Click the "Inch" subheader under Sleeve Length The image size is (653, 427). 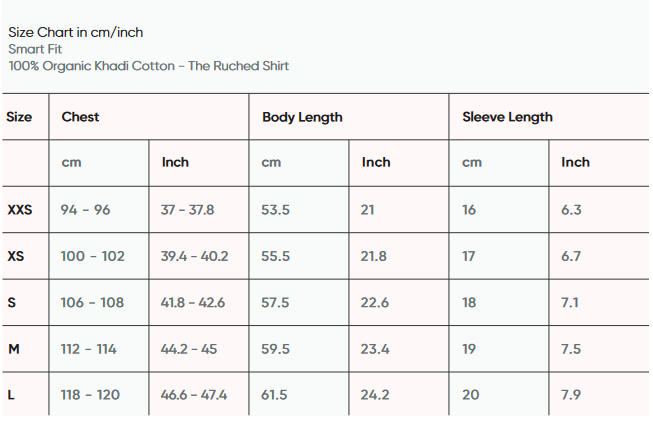coord(575,162)
